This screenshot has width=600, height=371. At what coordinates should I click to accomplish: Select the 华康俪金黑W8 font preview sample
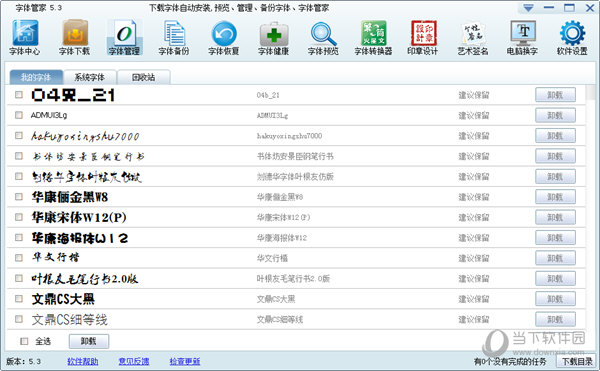pyautogui.click(x=70, y=197)
